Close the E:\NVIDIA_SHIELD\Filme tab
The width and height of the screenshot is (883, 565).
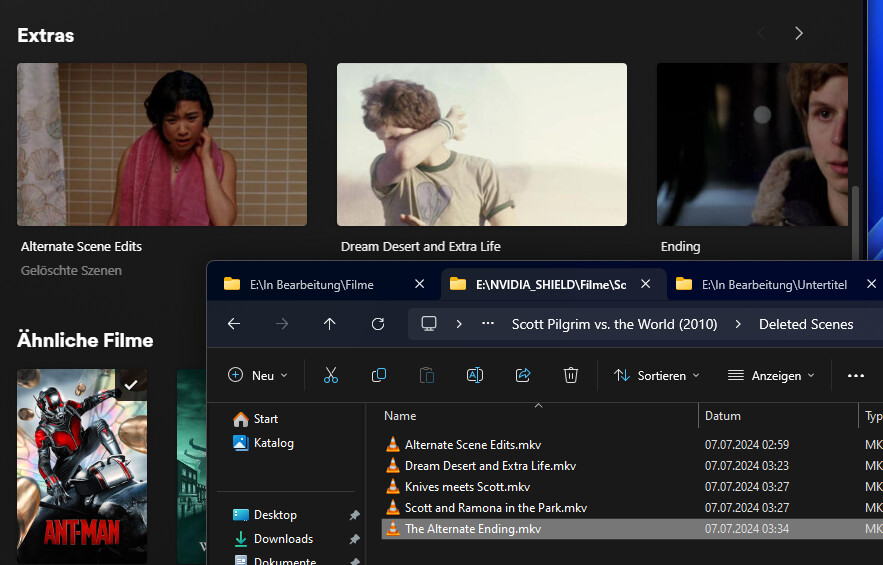click(x=646, y=284)
